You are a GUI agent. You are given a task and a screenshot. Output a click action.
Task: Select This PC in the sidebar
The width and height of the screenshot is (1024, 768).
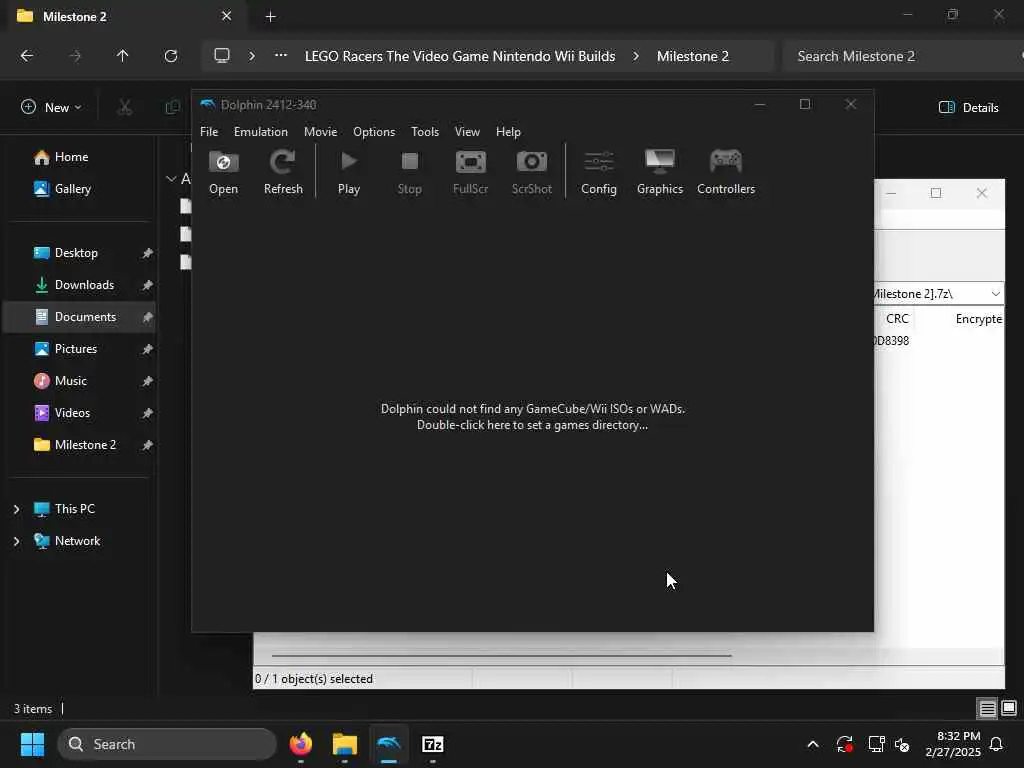74,509
